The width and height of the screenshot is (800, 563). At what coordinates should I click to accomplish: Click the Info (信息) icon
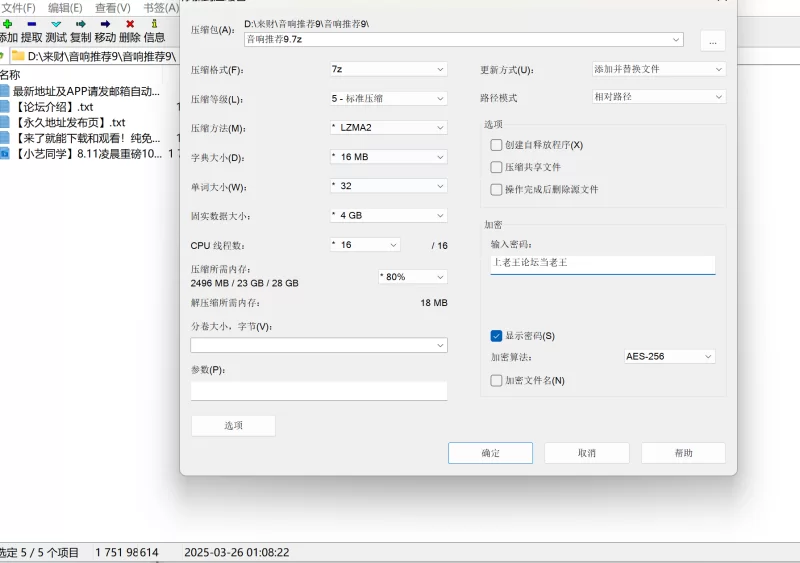click(154, 23)
